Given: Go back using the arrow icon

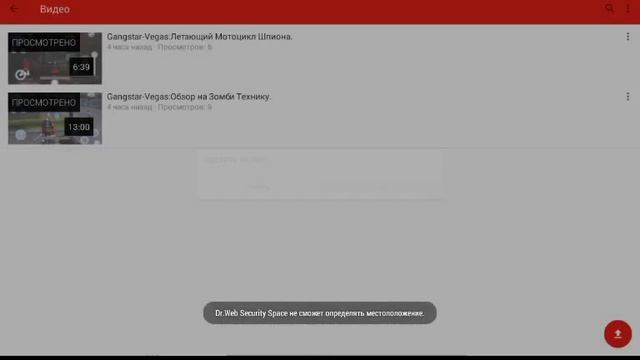Looking at the screenshot, I should tap(14, 9).
